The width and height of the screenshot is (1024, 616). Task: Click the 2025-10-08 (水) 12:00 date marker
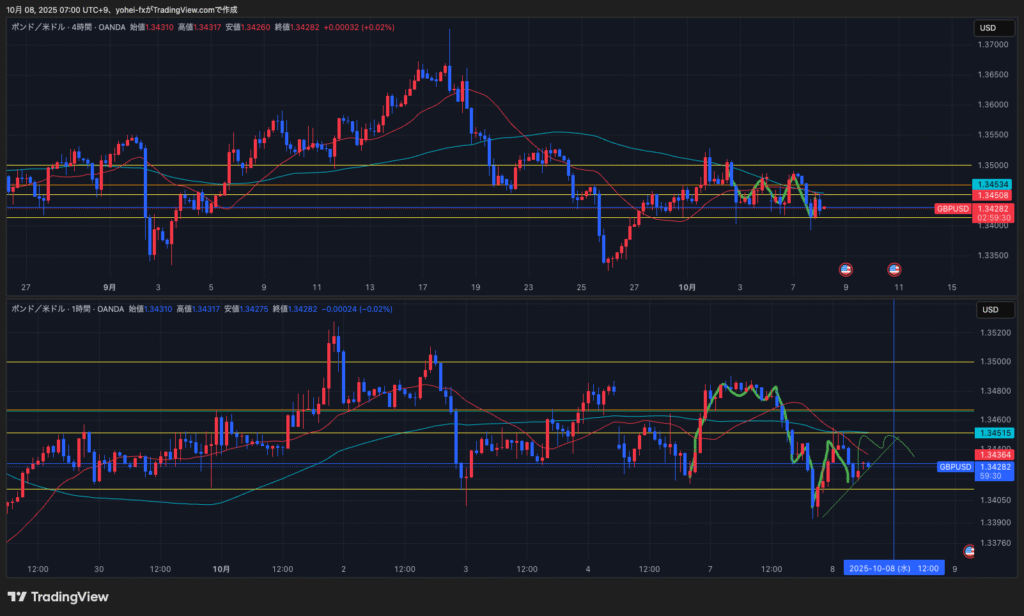pyautogui.click(x=893, y=568)
